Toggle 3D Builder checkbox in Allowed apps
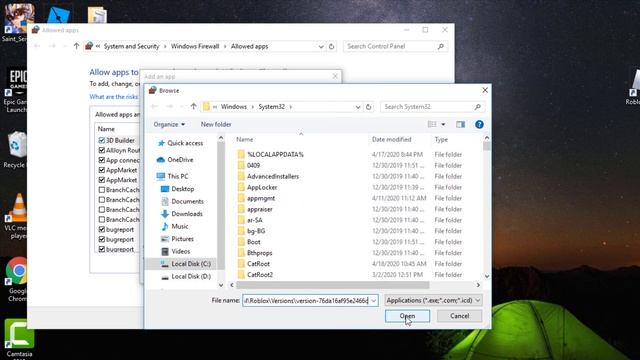The height and width of the screenshot is (360, 640). coord(102,140)
